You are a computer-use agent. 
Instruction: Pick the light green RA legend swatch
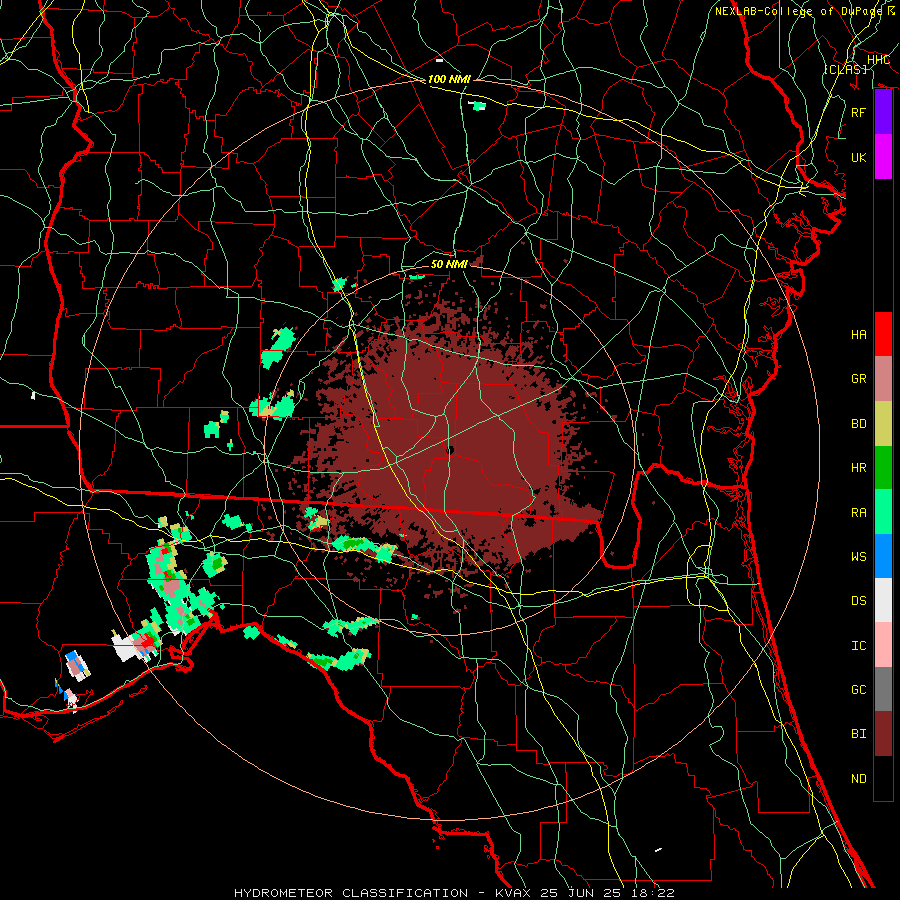[883, 512]
